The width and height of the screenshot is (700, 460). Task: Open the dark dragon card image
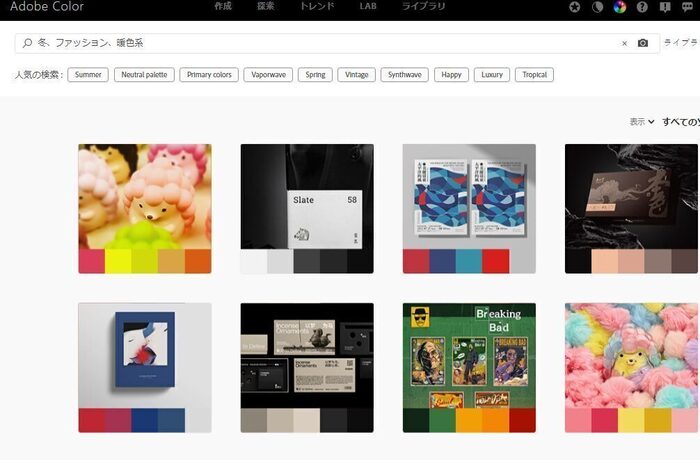pyautogui.click(x=631, y=197)
